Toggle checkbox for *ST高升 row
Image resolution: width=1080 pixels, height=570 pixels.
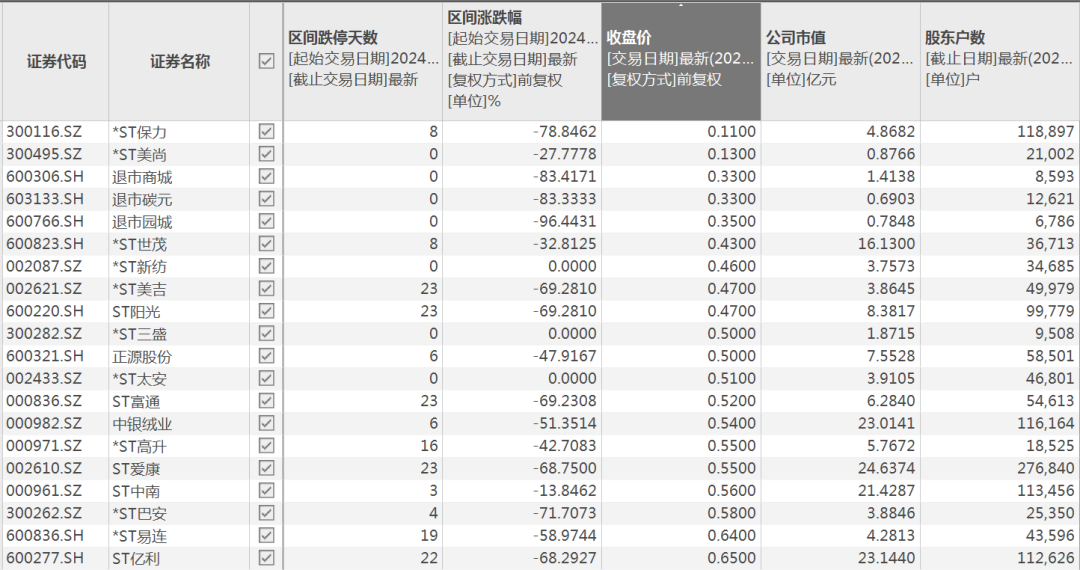click(266, 445)
